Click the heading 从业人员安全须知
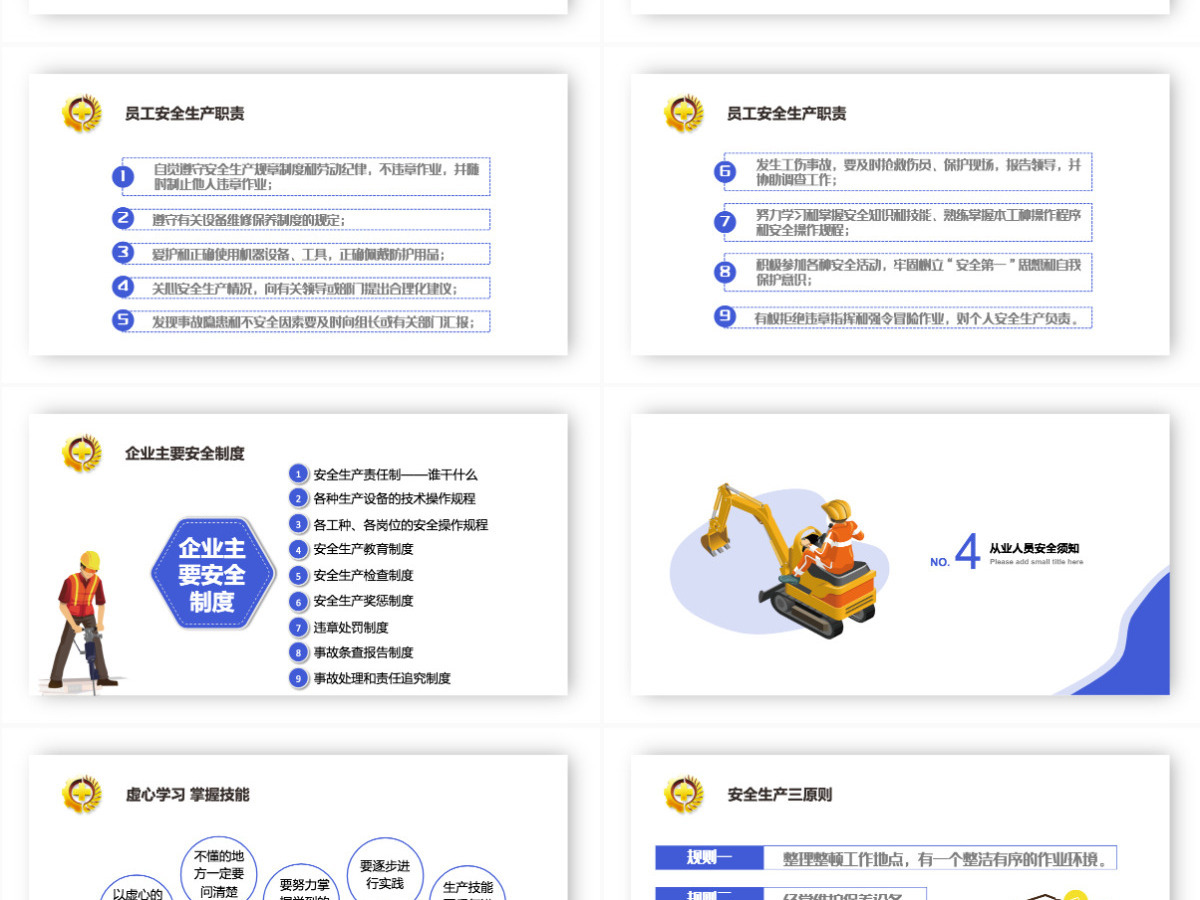This screenshot has height=900, width=1200. pos(1034,548)
